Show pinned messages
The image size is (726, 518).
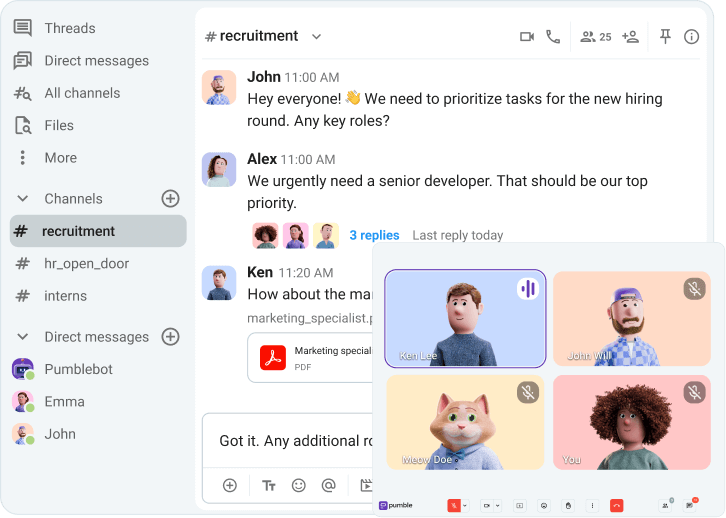coord(665,37)
